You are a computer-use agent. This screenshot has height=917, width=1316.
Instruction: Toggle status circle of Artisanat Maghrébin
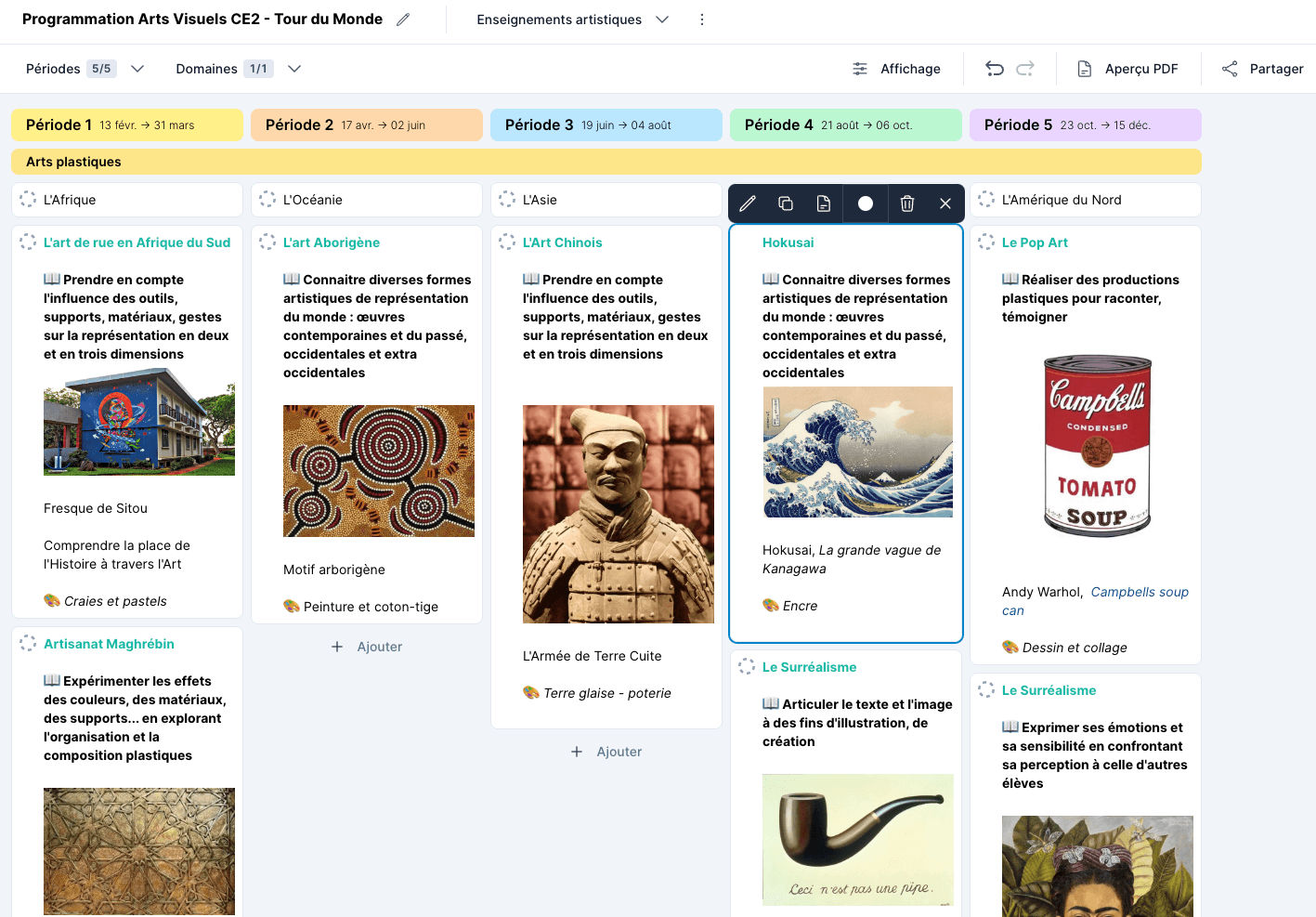coord(28,644)
